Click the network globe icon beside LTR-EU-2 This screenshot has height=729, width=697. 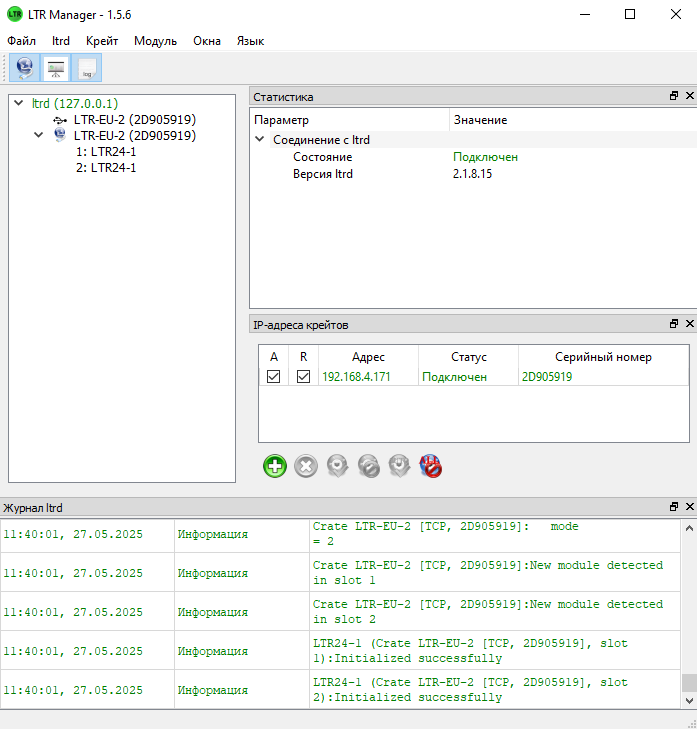pos(60,135)
